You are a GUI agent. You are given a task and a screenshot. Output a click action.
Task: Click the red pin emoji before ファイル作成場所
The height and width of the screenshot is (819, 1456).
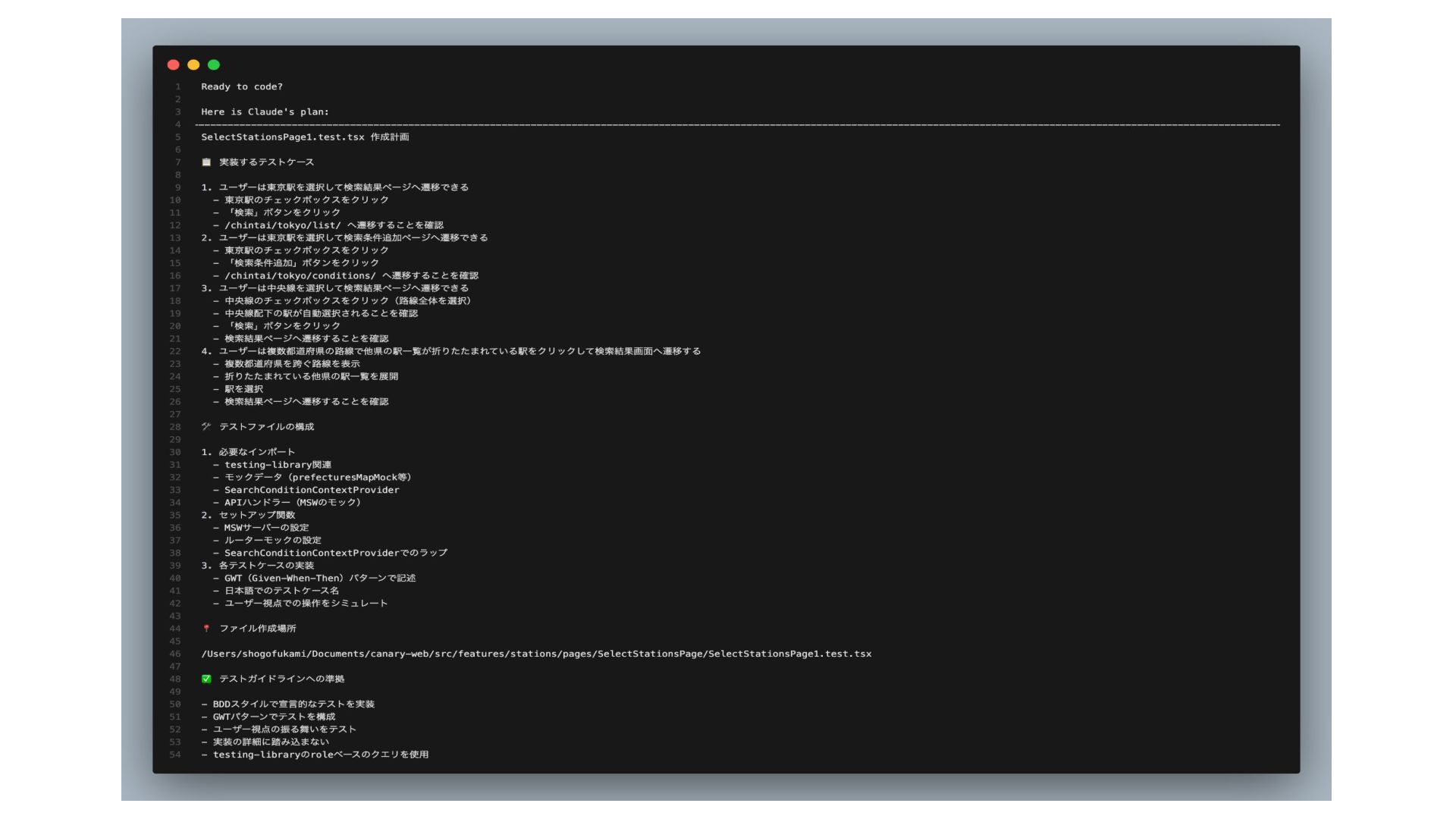tap(206, 629)
